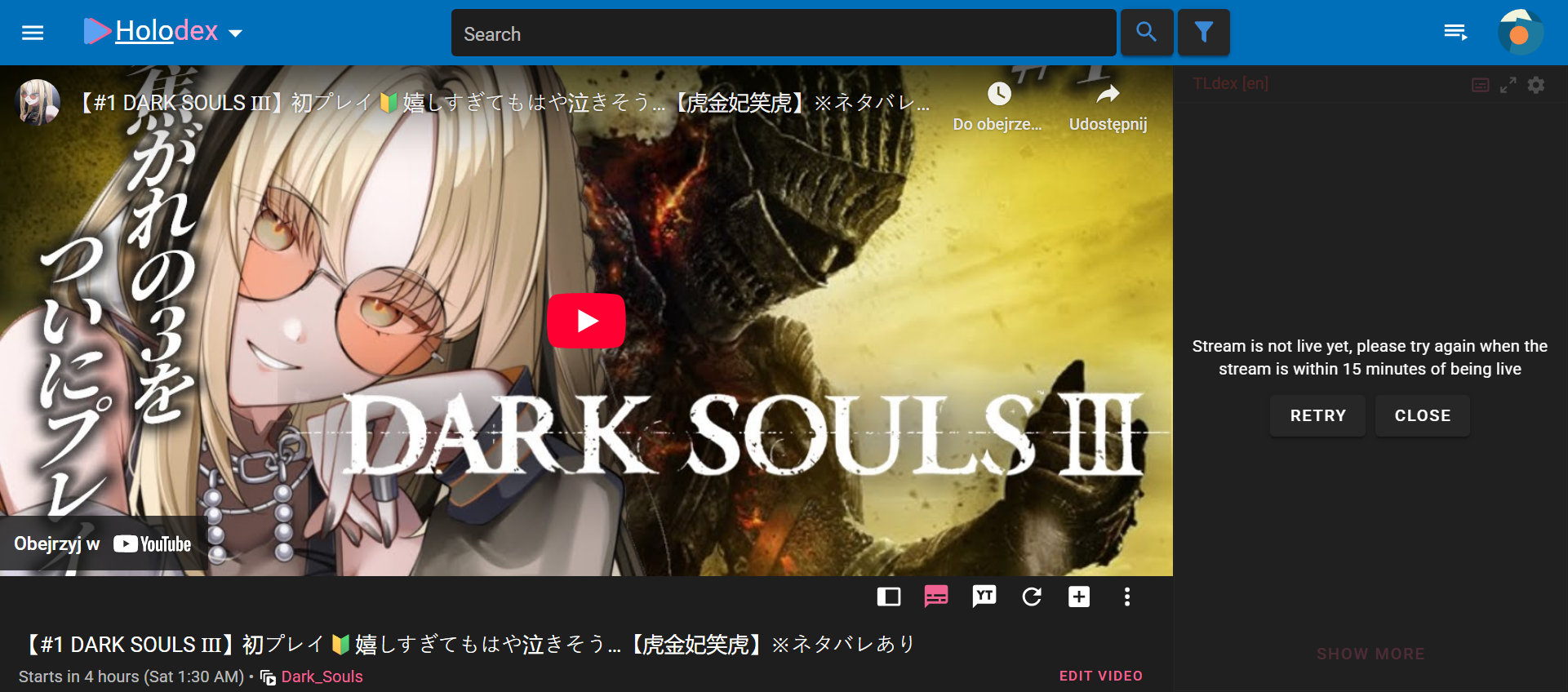Click the magnifier search button
1568x692 pixels.
click(1146, 33)
